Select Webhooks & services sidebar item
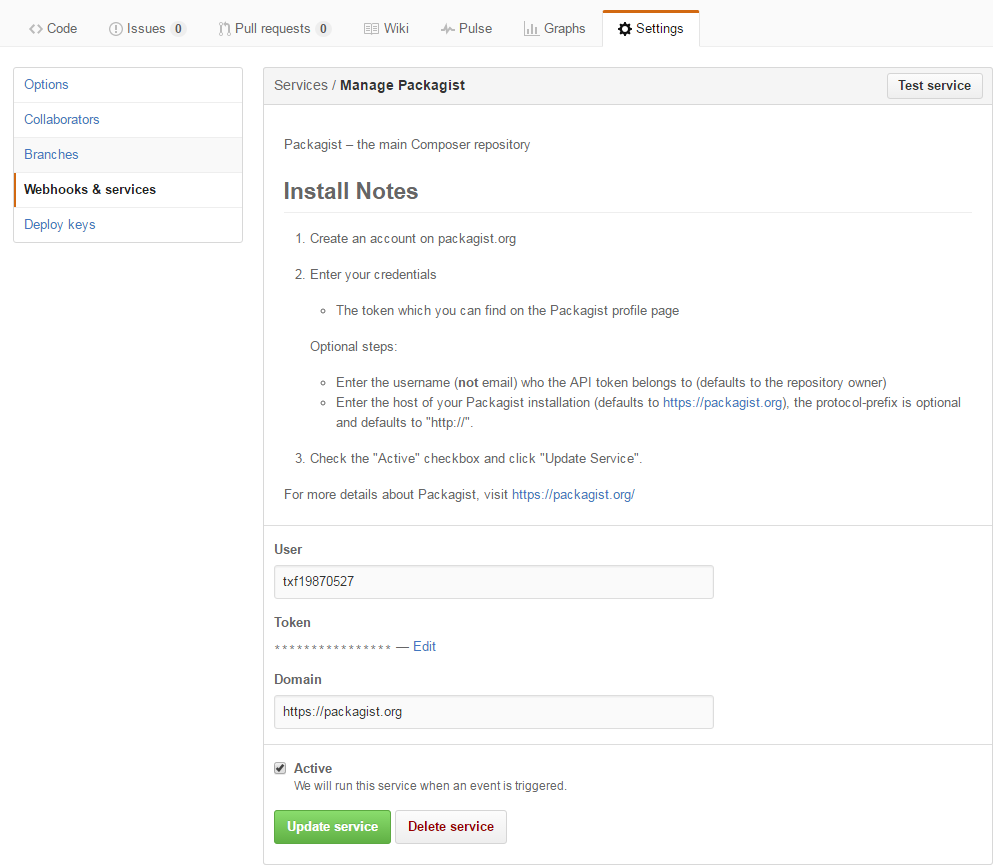Screen dimensions: 993x865 coord(128,189)
